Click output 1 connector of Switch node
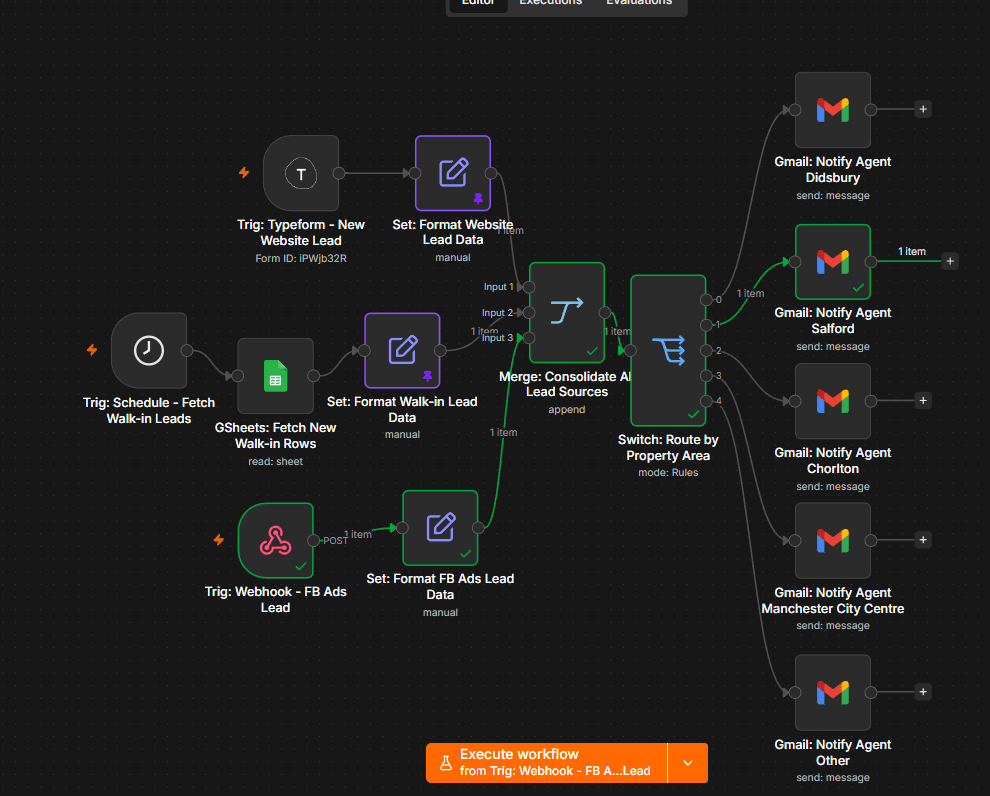 tap(706, 325)
